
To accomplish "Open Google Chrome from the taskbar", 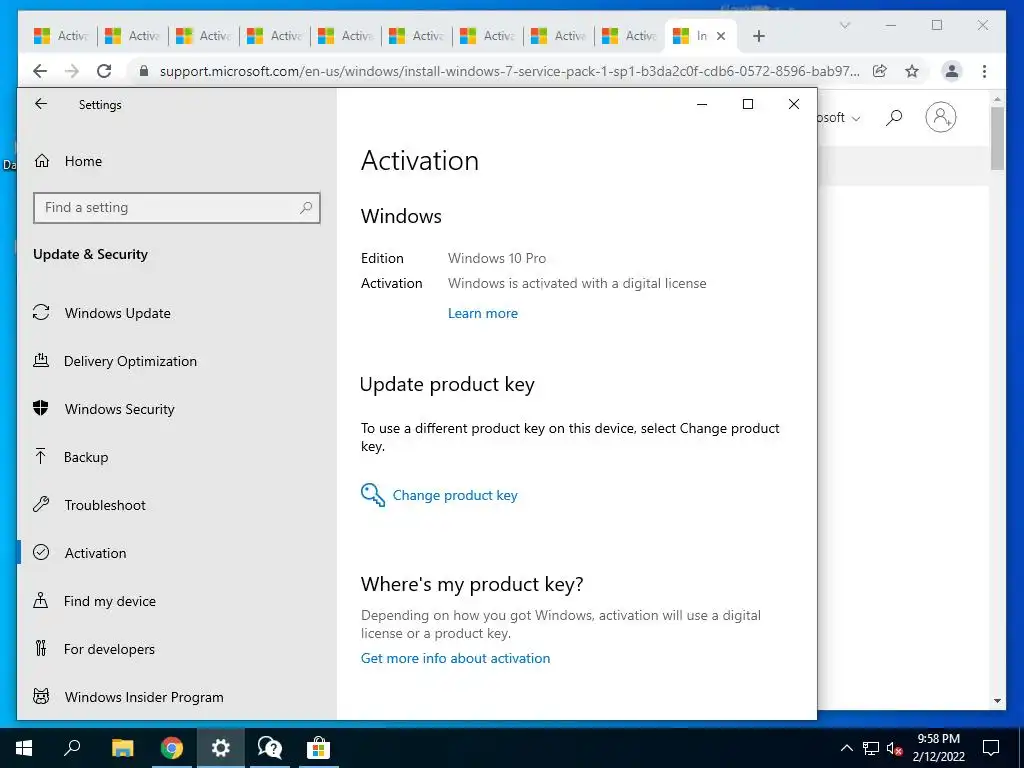I will 172,748.
